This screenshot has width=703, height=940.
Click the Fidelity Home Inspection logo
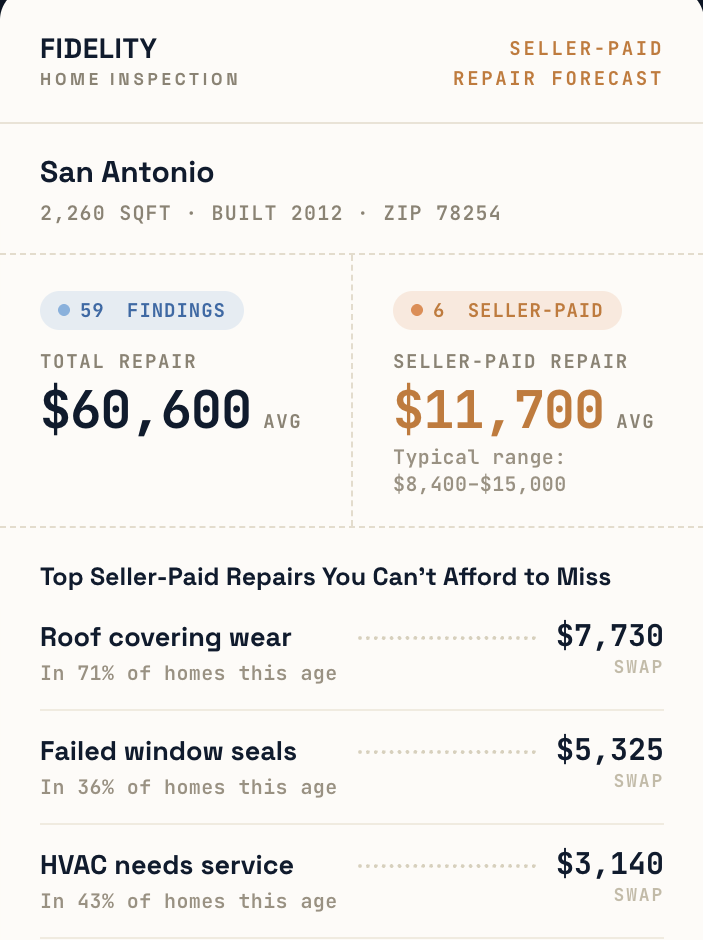[x=139, y=62]
